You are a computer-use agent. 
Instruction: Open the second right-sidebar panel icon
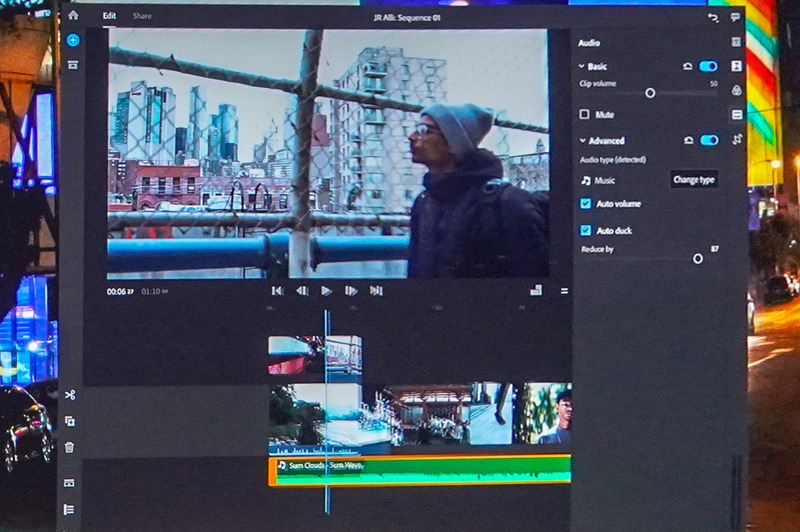pyautogui.click(x=736, y=66)
